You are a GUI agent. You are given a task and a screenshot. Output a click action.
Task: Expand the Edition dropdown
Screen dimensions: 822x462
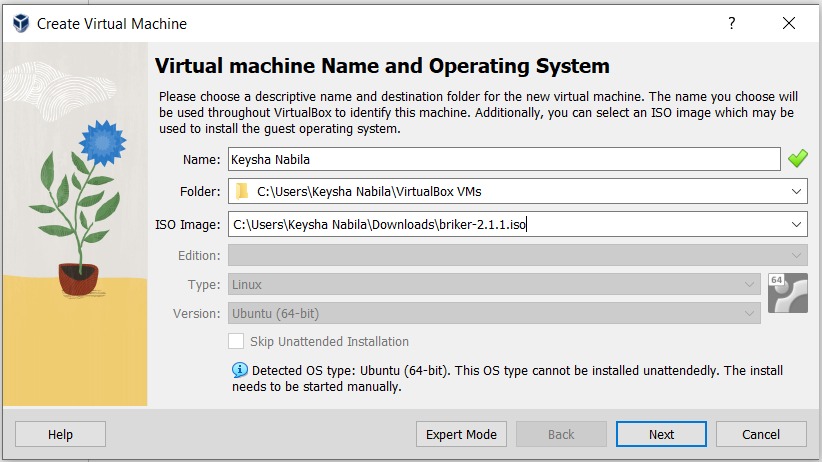pos(796,255)
